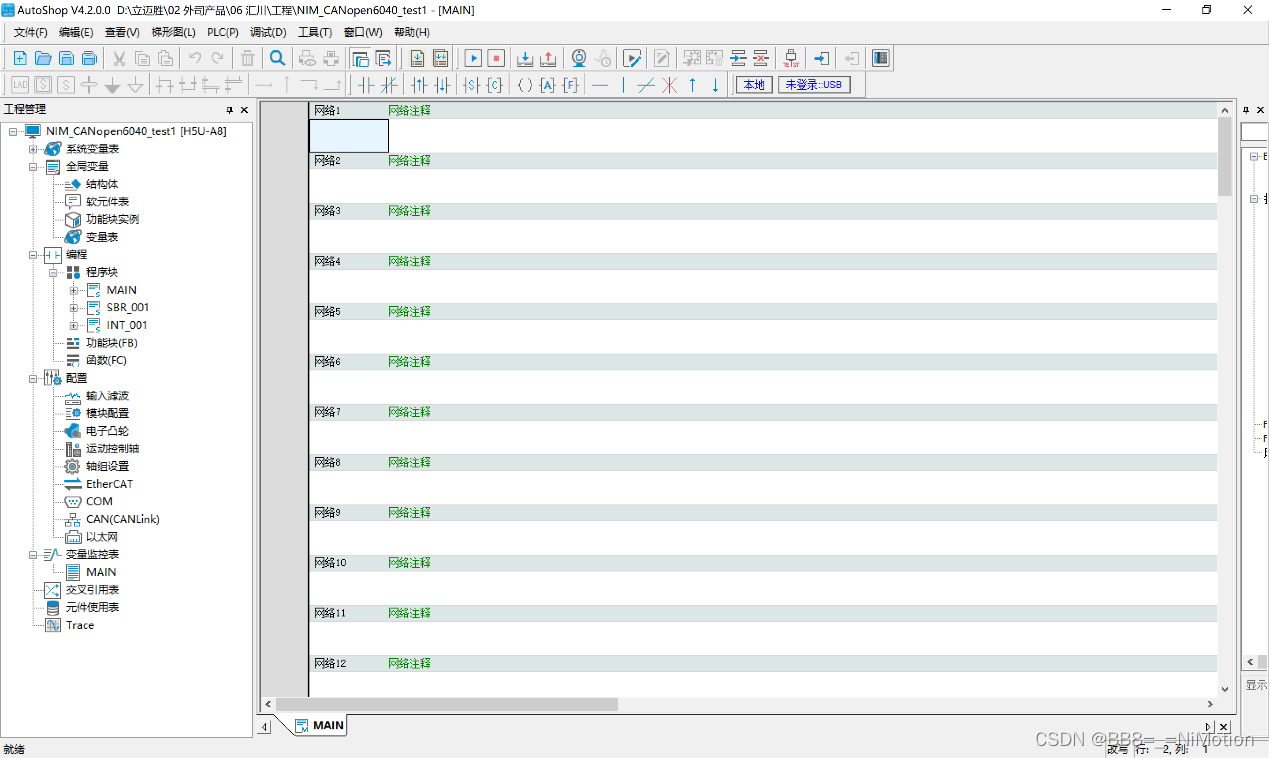Viewport: 1269px width, 758px height.
Task: Select 电子凸轮 in configuration tree
Action: [x=107, y=431]
